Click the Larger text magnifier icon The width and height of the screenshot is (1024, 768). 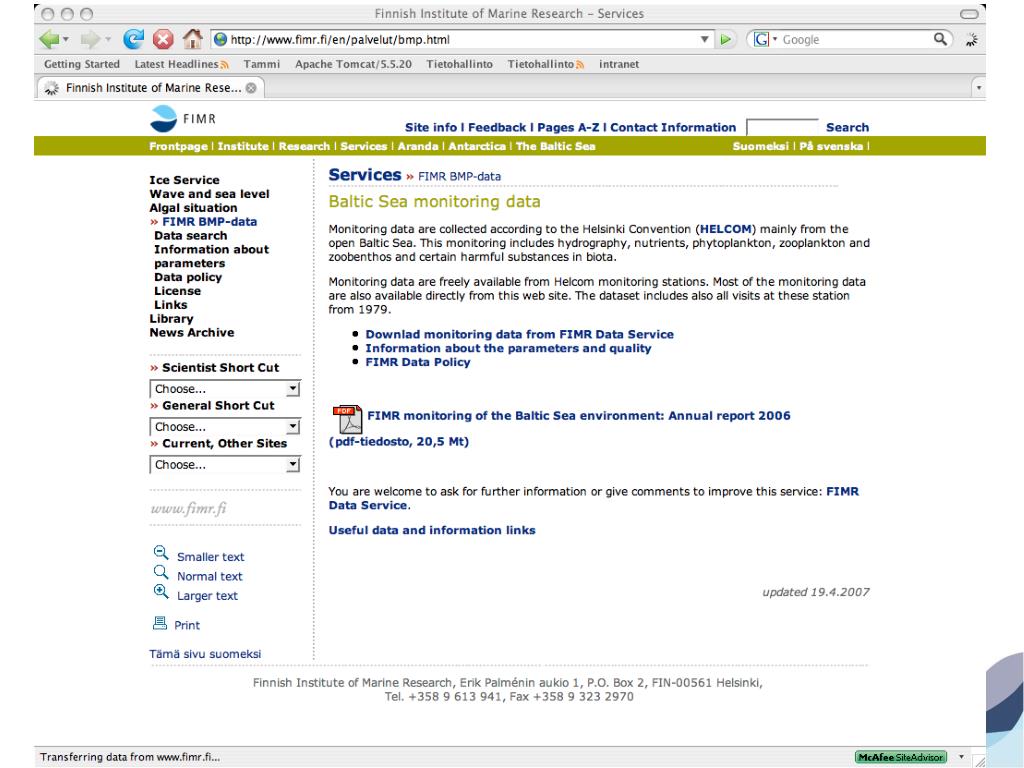pos(161,592)
